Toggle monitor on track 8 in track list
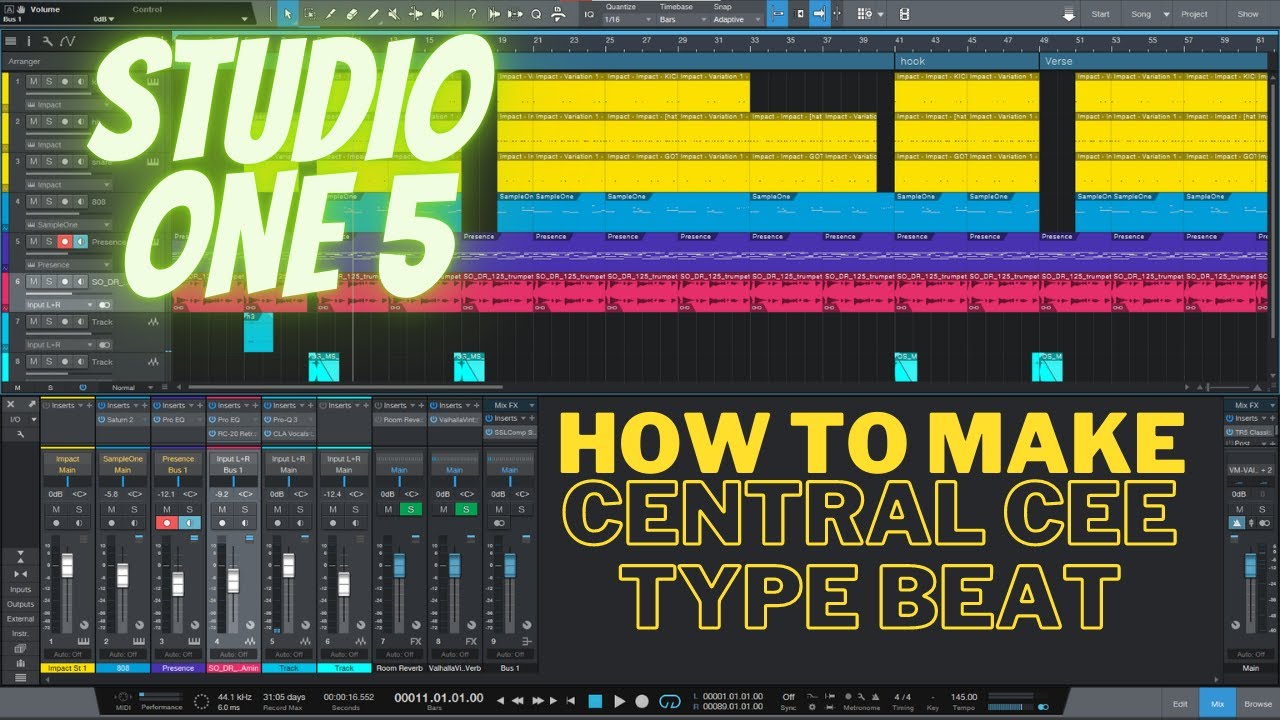 [x=81, y=362]
